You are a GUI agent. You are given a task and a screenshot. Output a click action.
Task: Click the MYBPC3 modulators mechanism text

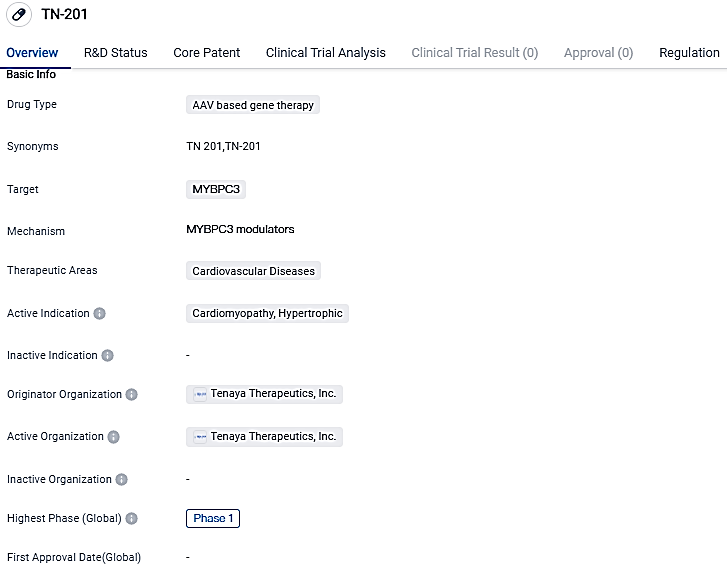click(240, 229)
